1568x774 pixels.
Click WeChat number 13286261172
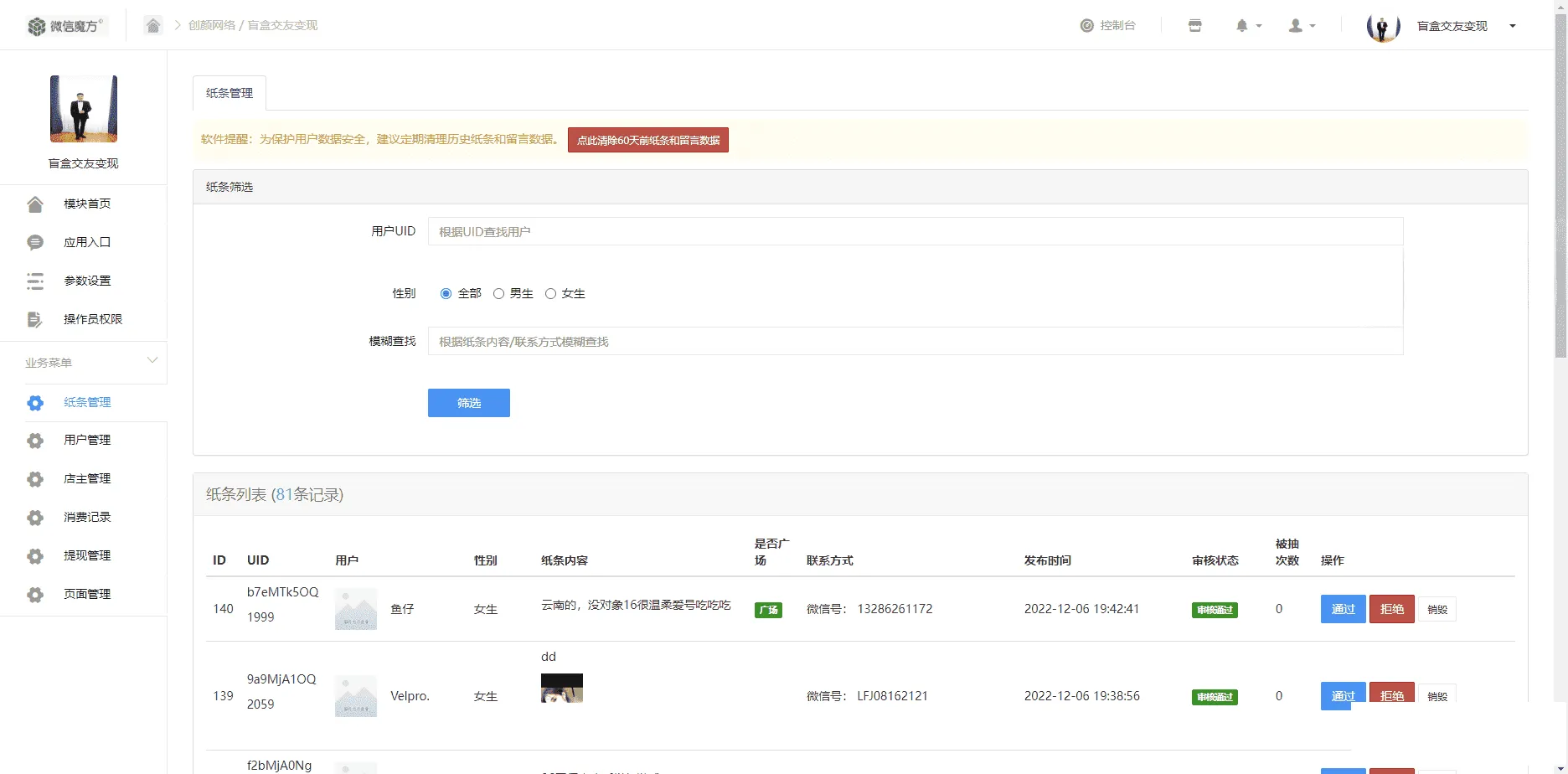895,609
